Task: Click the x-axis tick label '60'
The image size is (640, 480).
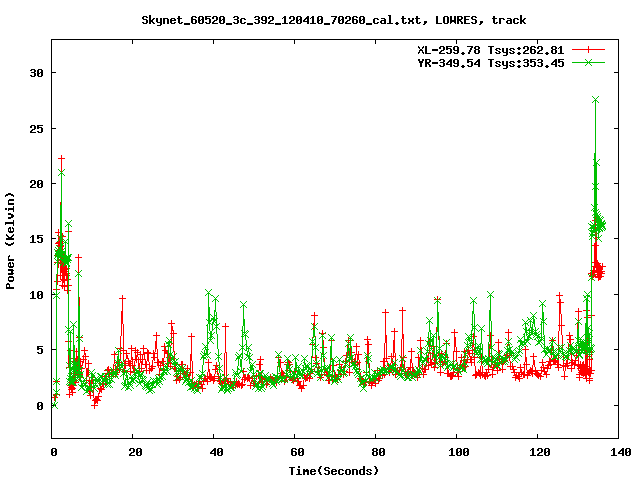Action: (x=297, y=452)
